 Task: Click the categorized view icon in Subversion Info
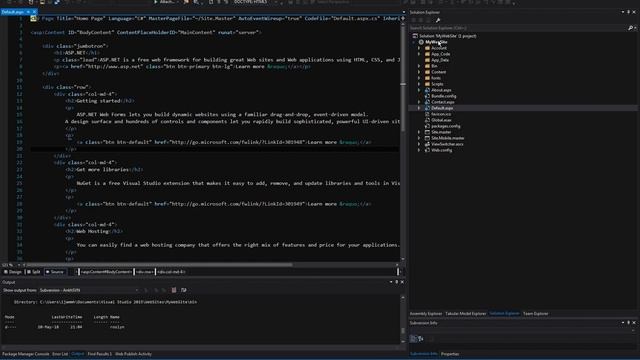[413, 338]
